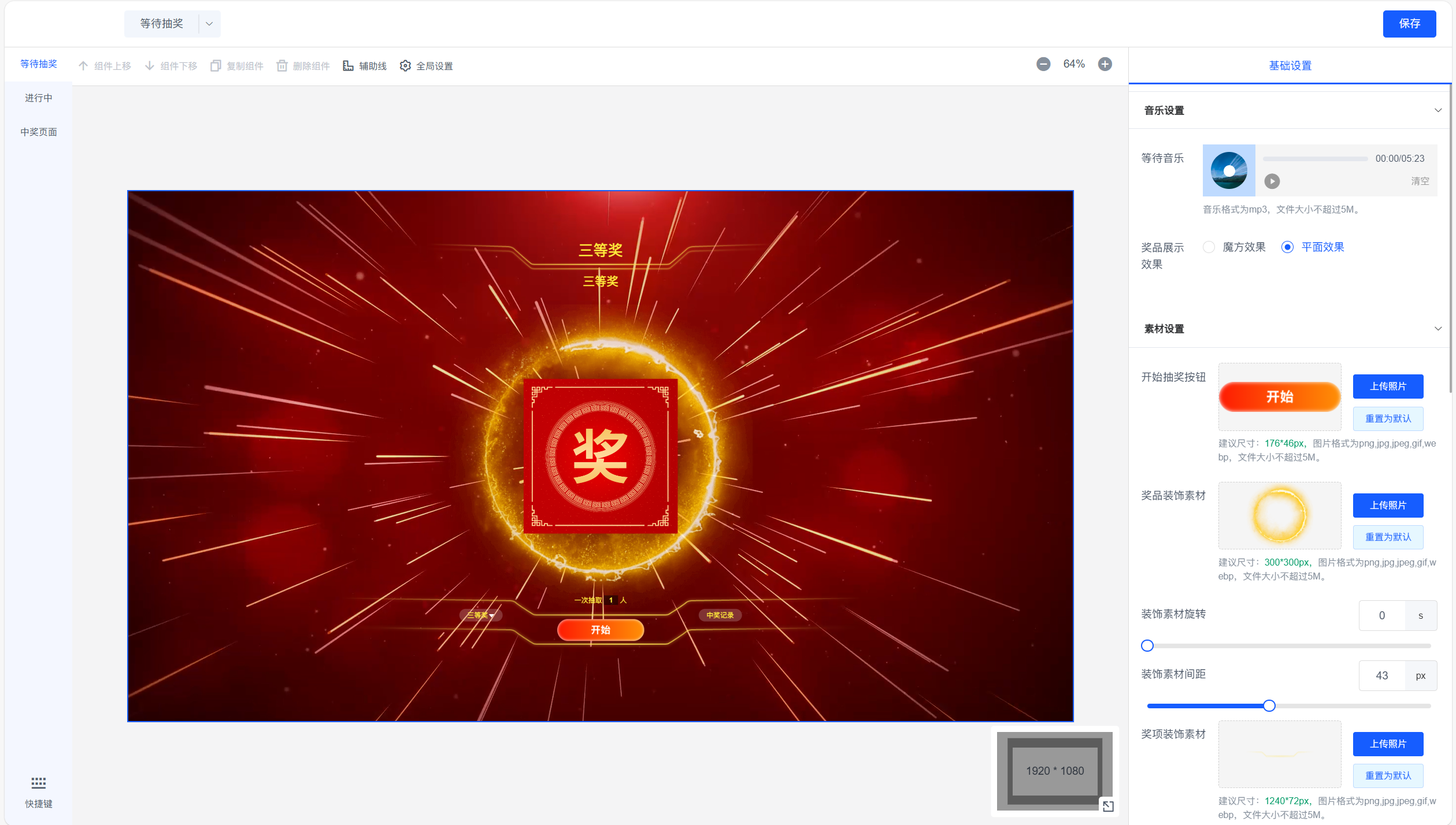Select the 魔方效果 radio option
Viewport: 1456px width, 825px height.
1209,247
